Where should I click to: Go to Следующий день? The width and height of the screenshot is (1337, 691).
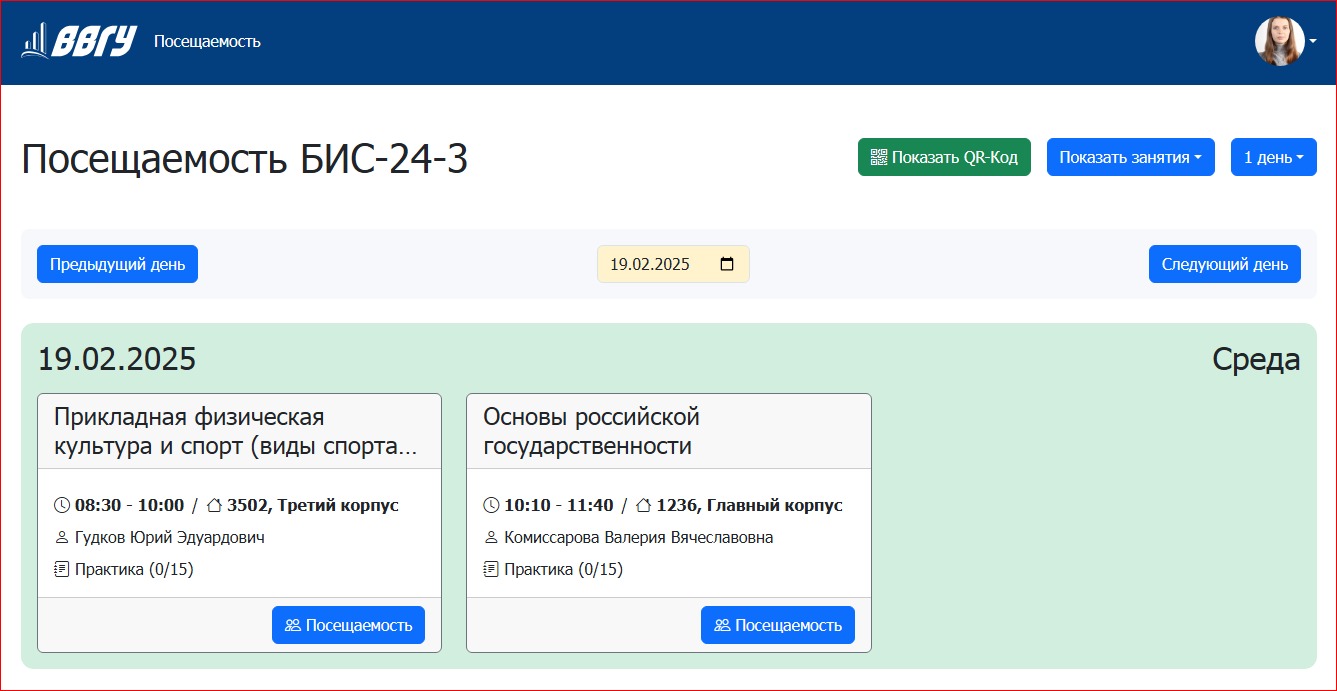[x=1225, y=264]
